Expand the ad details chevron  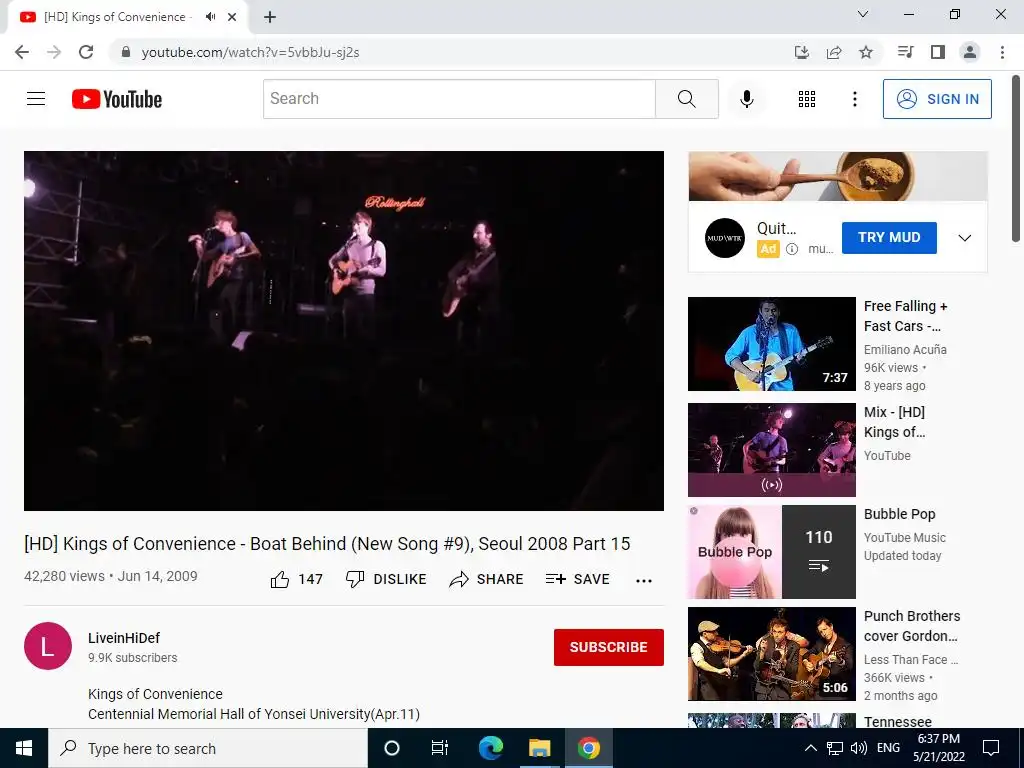tap(965, 238)
